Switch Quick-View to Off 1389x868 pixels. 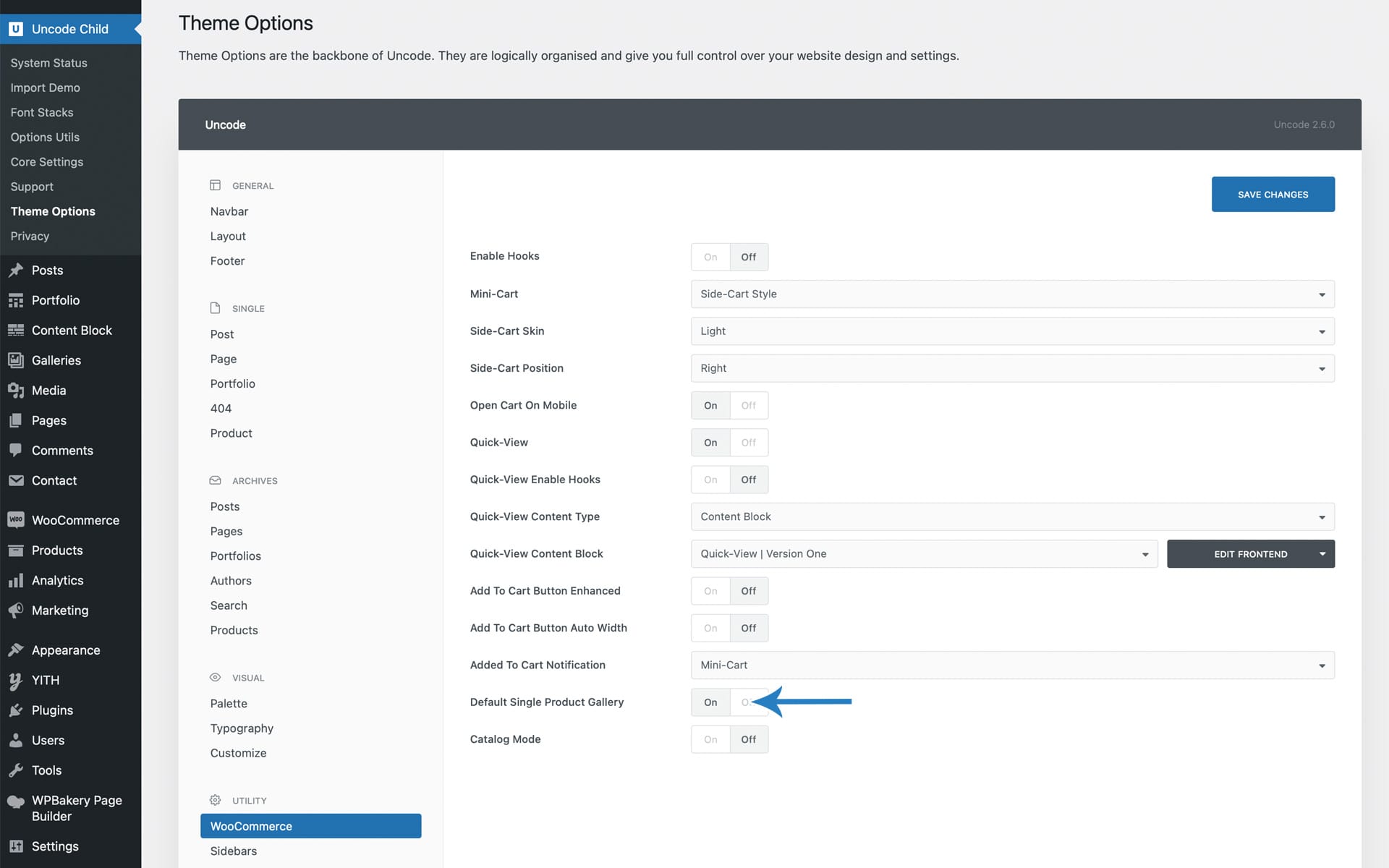tap(748, 443)
